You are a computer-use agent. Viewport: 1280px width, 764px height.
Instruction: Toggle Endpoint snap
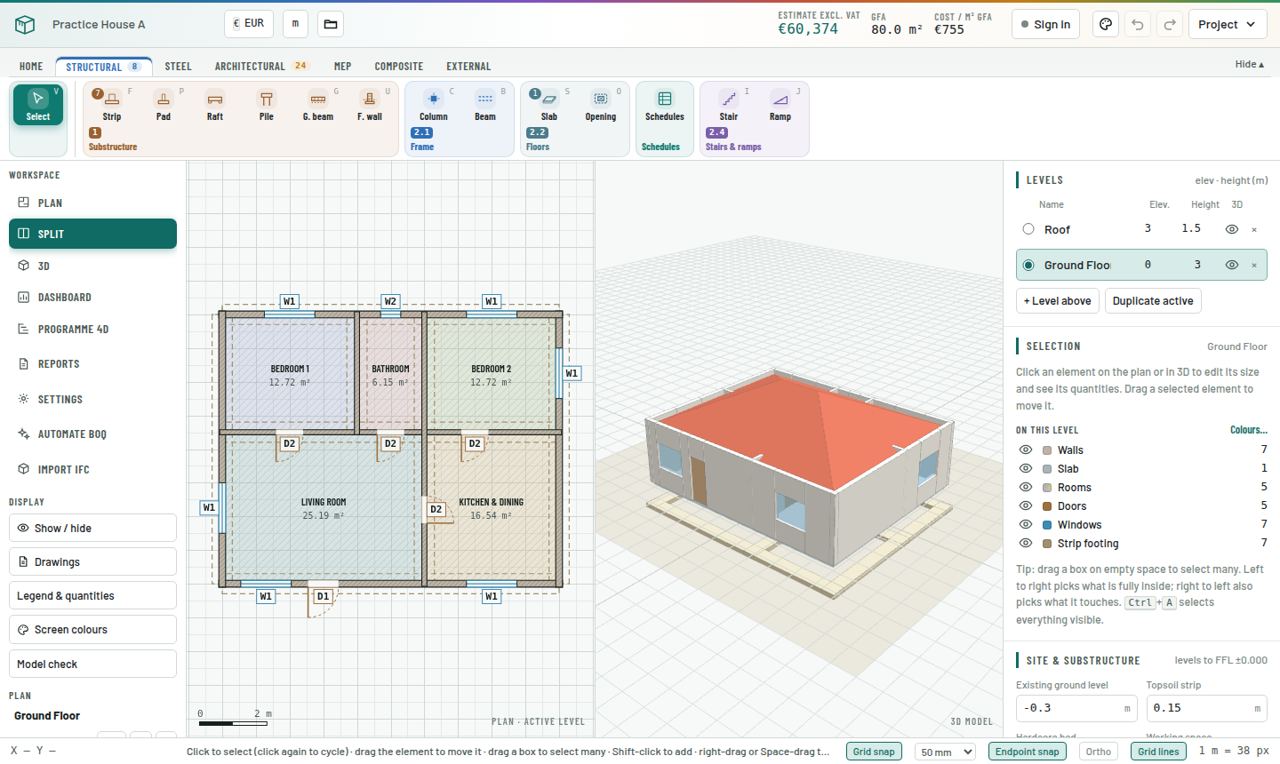click(x=1026, y=751)
